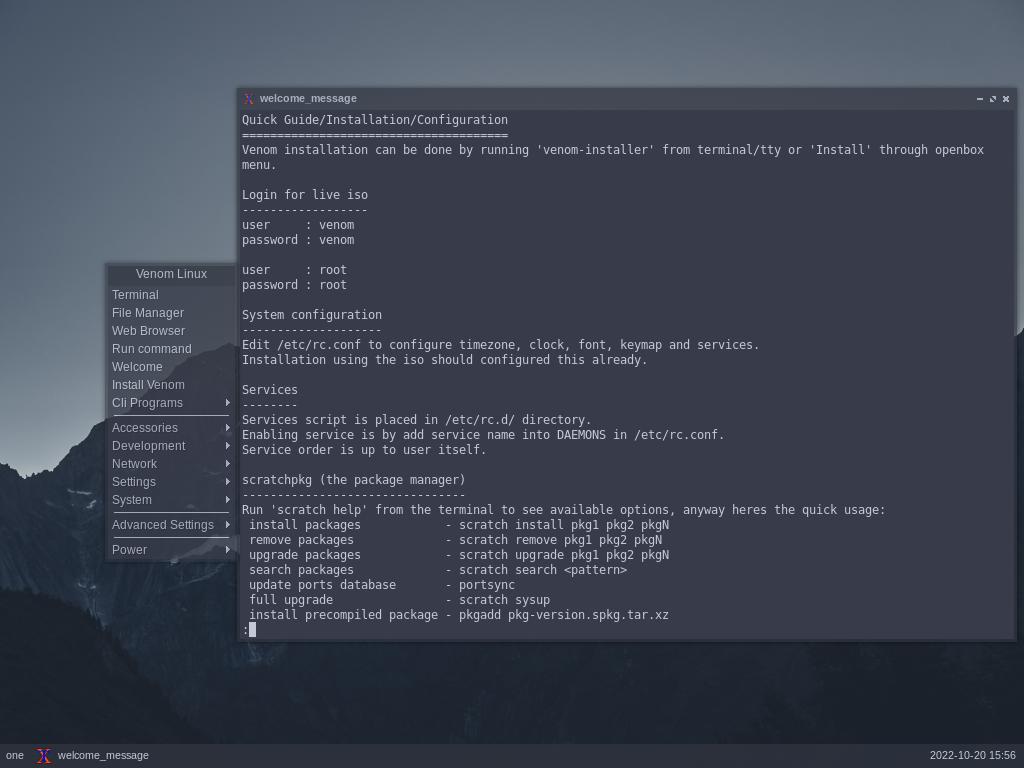Click the 'Services' section heading
Viewport: 1024px width, 768px height.
click(x=270, y=390)
